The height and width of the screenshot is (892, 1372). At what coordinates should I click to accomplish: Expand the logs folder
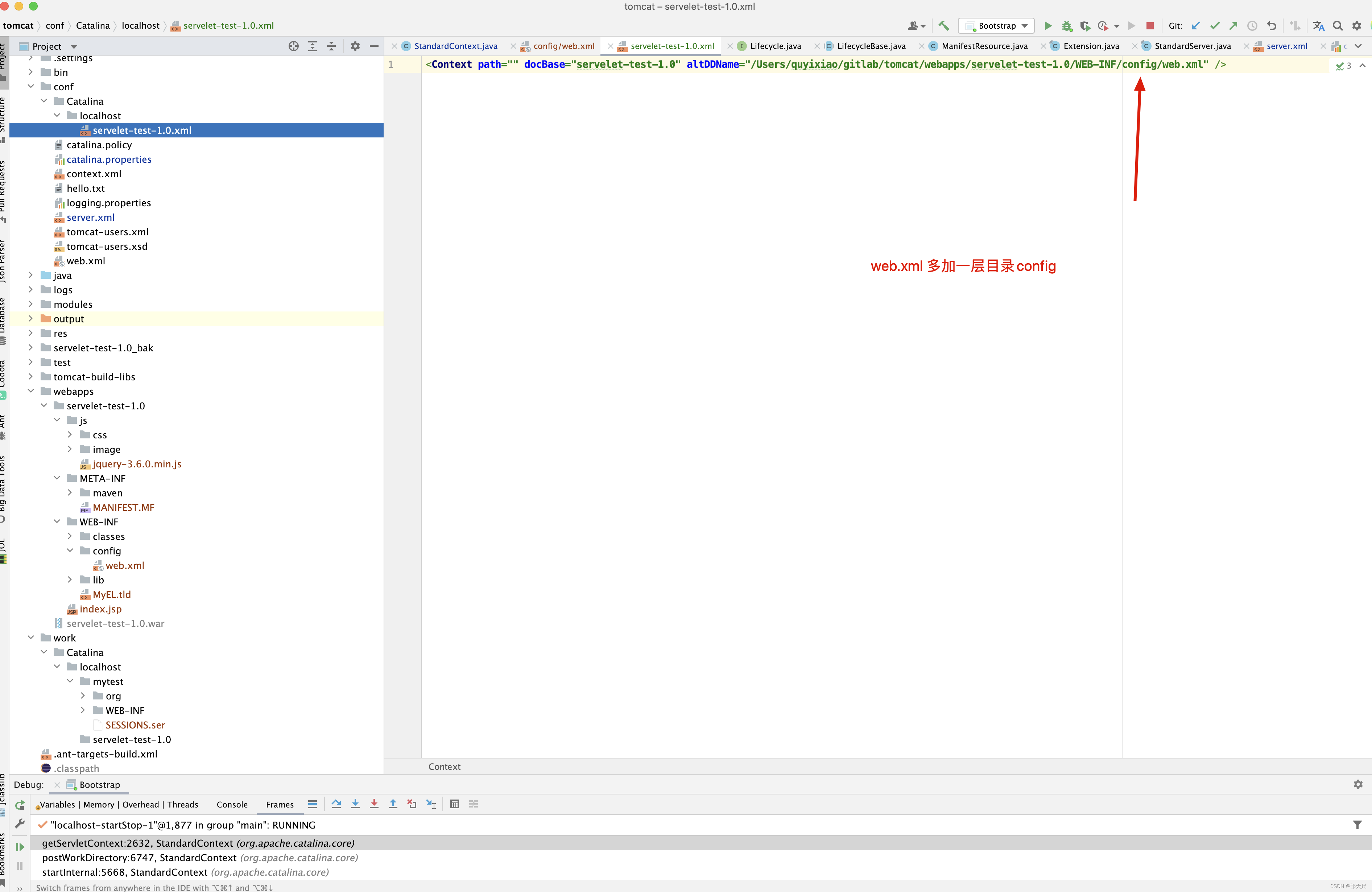click(x=31, y=289)
